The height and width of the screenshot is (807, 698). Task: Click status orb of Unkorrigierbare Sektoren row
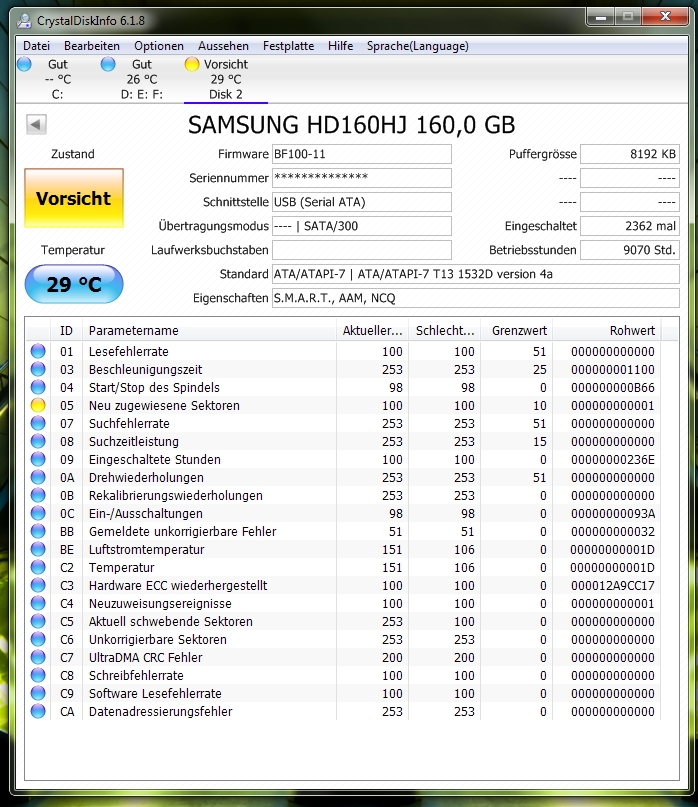click(x=38, y=639)
